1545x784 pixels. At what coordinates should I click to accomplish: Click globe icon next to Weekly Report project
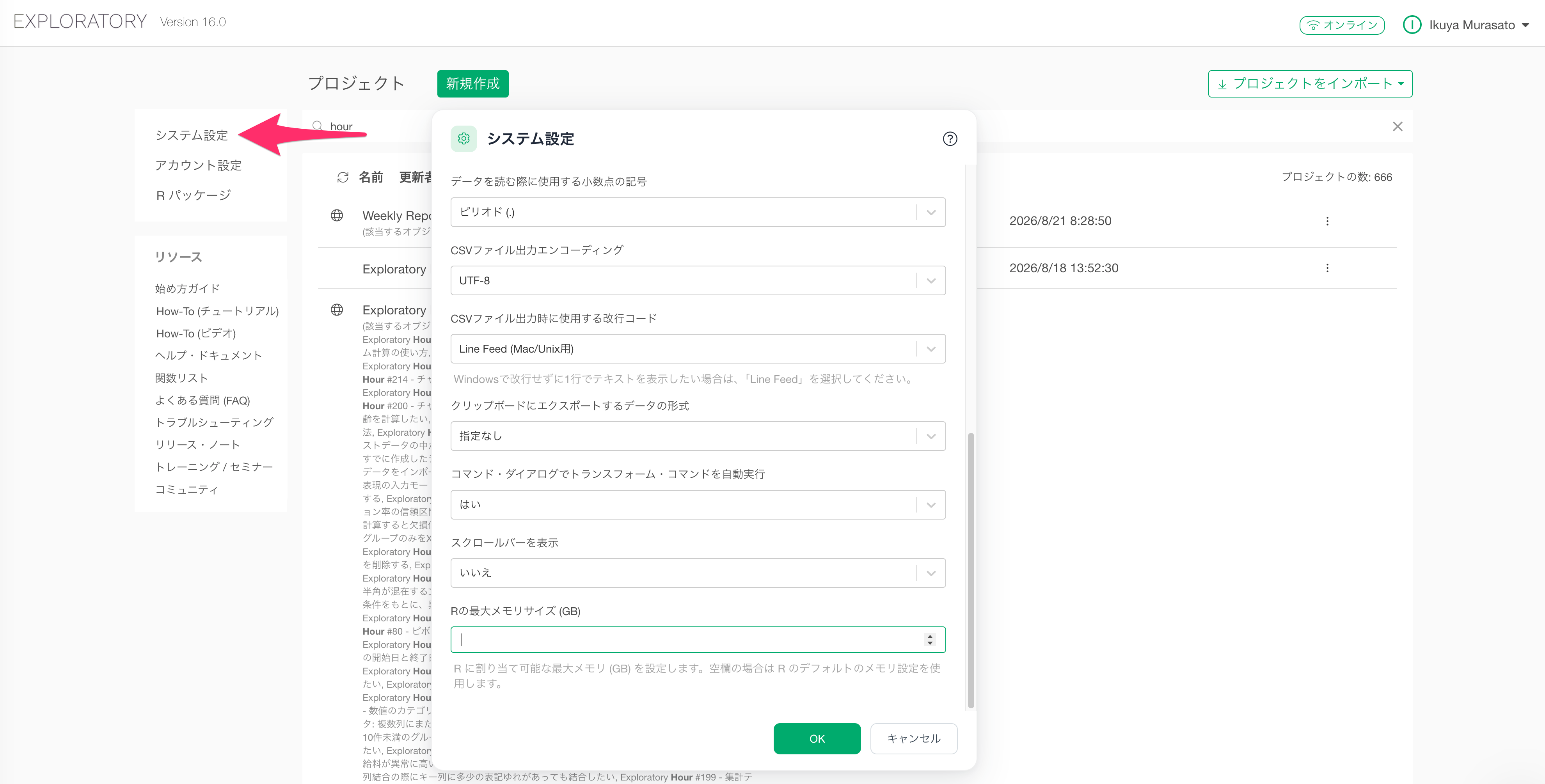click(337, 216)
